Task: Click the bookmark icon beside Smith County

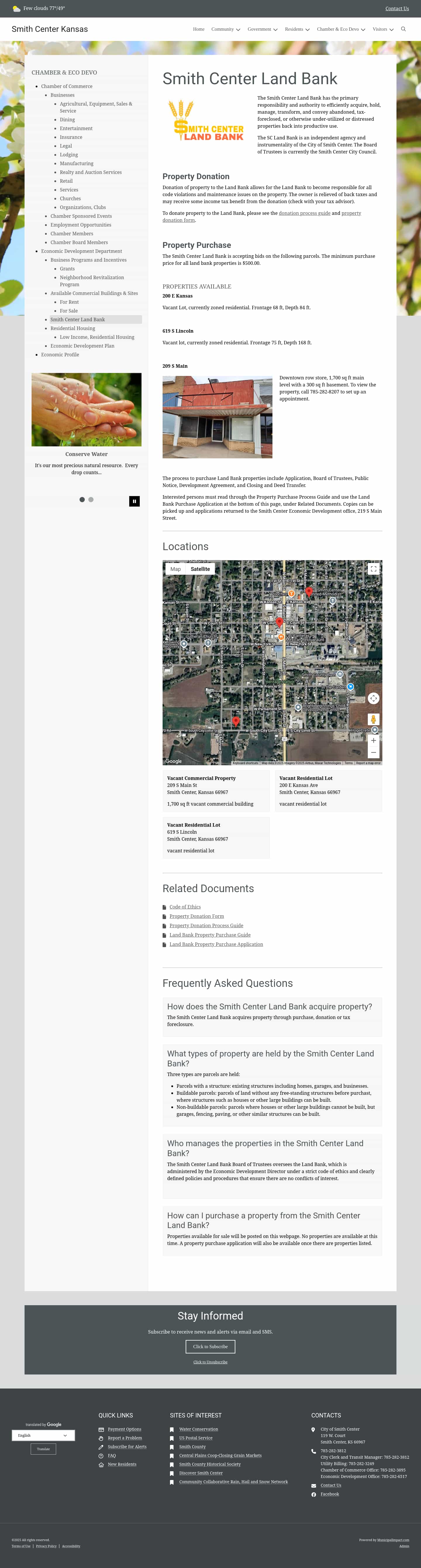Action: (x=172, y=1447)
